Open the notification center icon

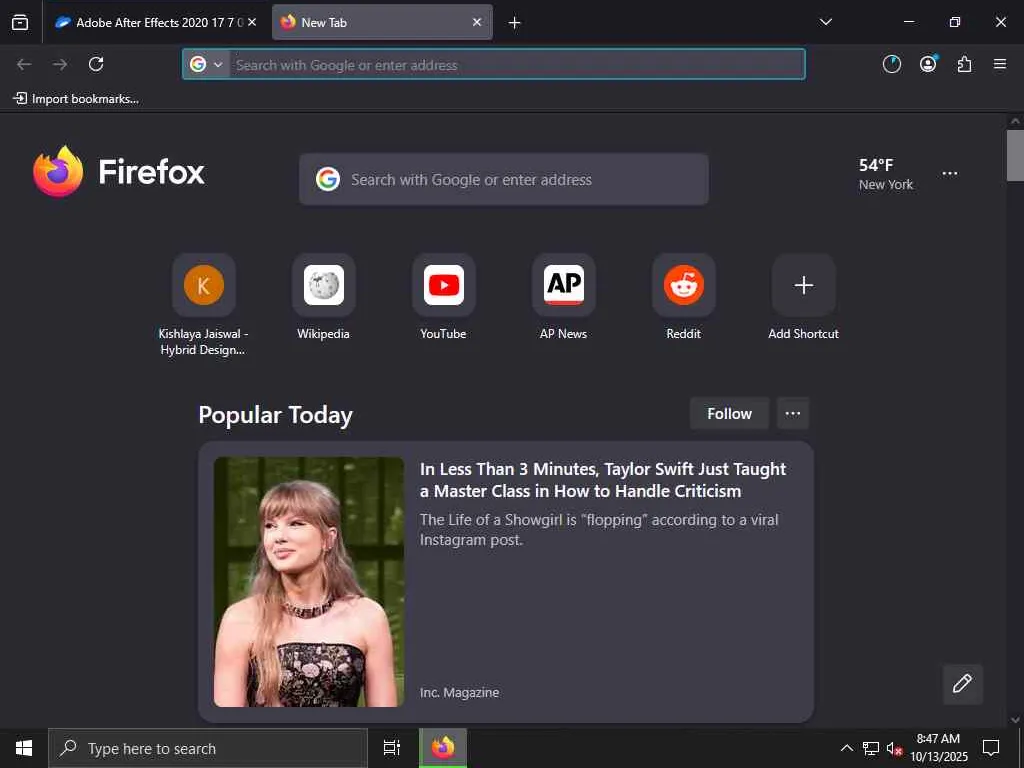point(991,748)
